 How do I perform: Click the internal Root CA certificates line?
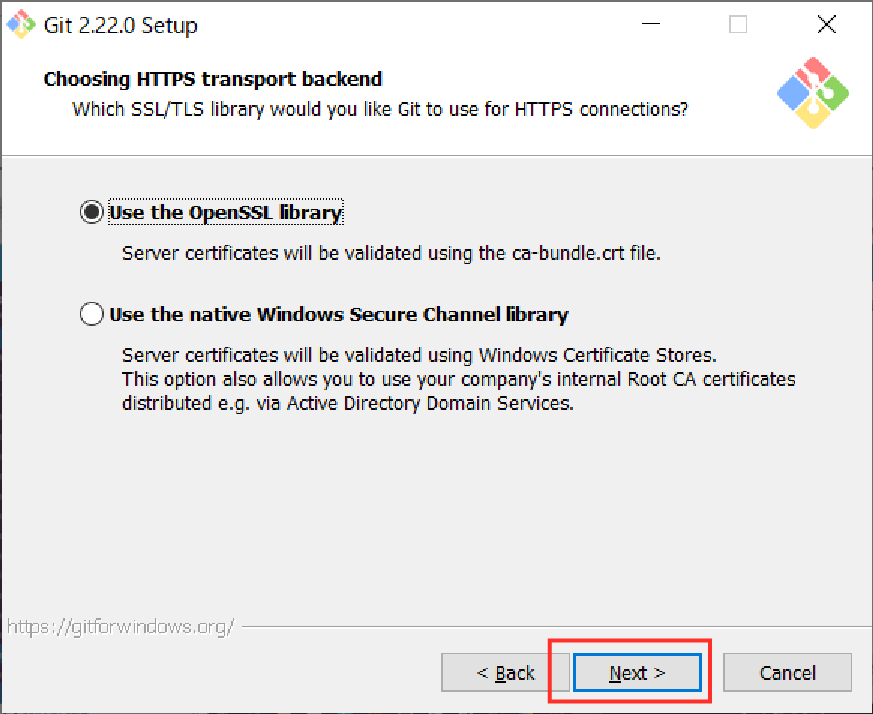click(459, 380)
